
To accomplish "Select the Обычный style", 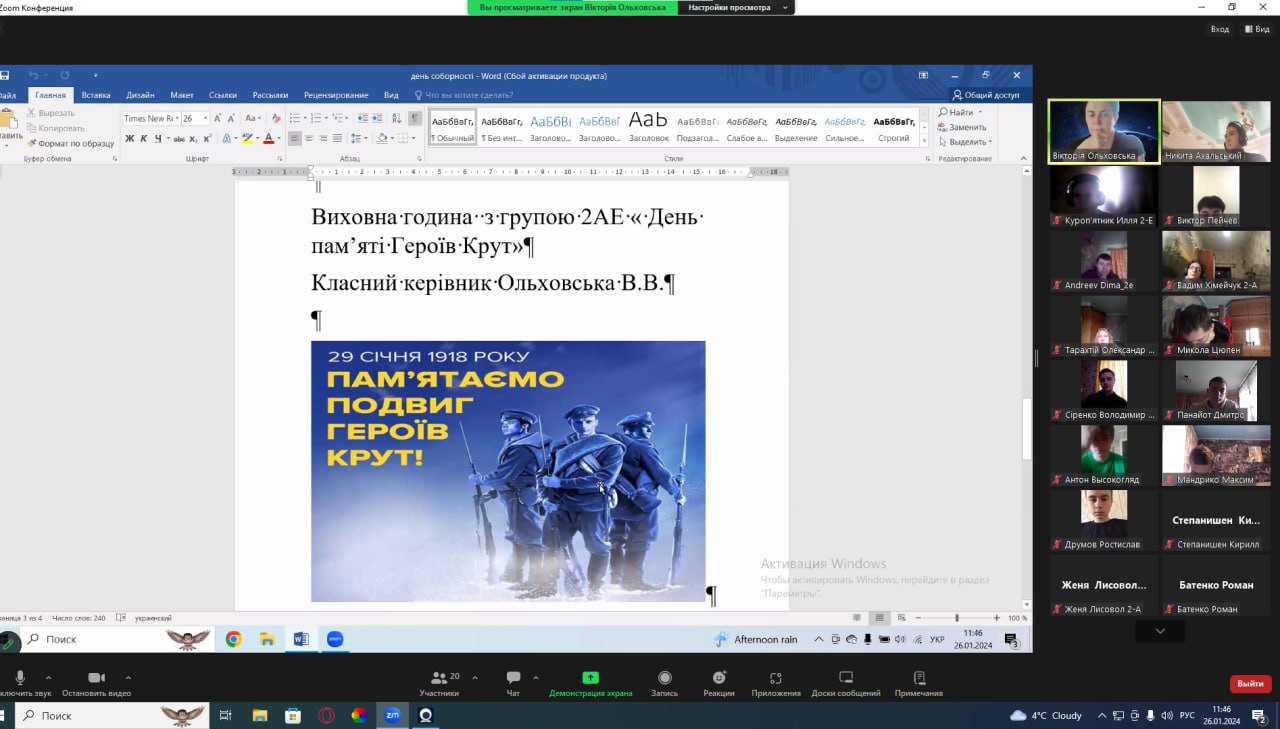I will (x=453, y=127).
